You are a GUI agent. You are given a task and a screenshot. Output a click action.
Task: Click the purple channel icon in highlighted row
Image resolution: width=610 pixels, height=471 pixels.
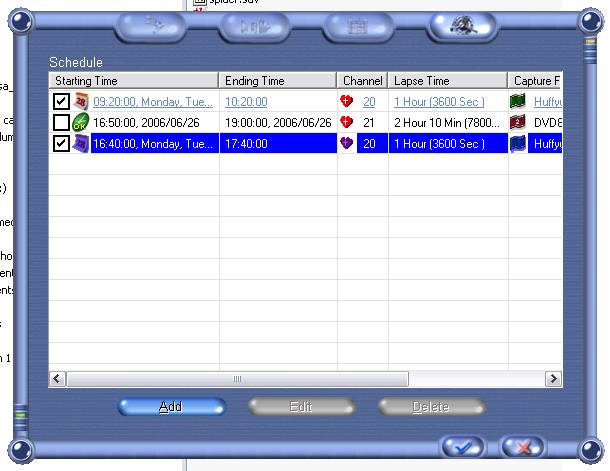tap(347, 143)
